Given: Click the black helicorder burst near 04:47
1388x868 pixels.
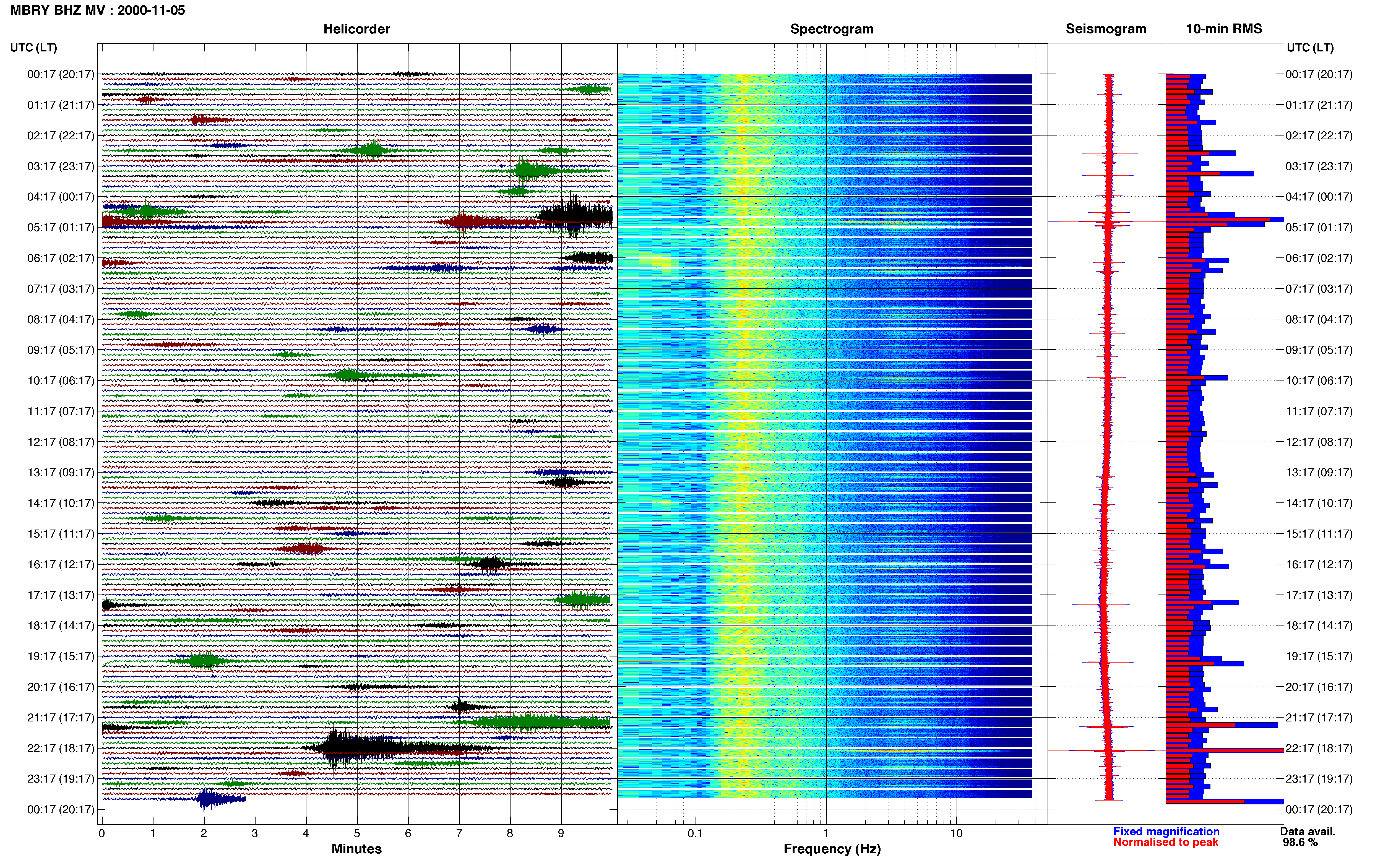Looking at the screenshot, I should click(x=575, y=217).
